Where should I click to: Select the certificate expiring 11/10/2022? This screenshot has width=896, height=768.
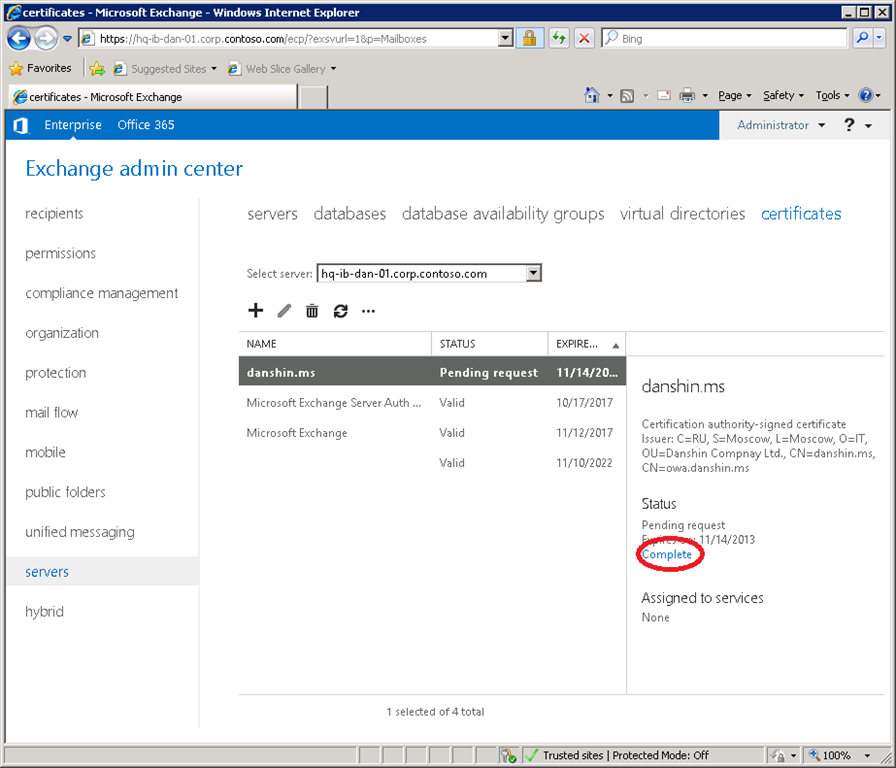point(433,463)
